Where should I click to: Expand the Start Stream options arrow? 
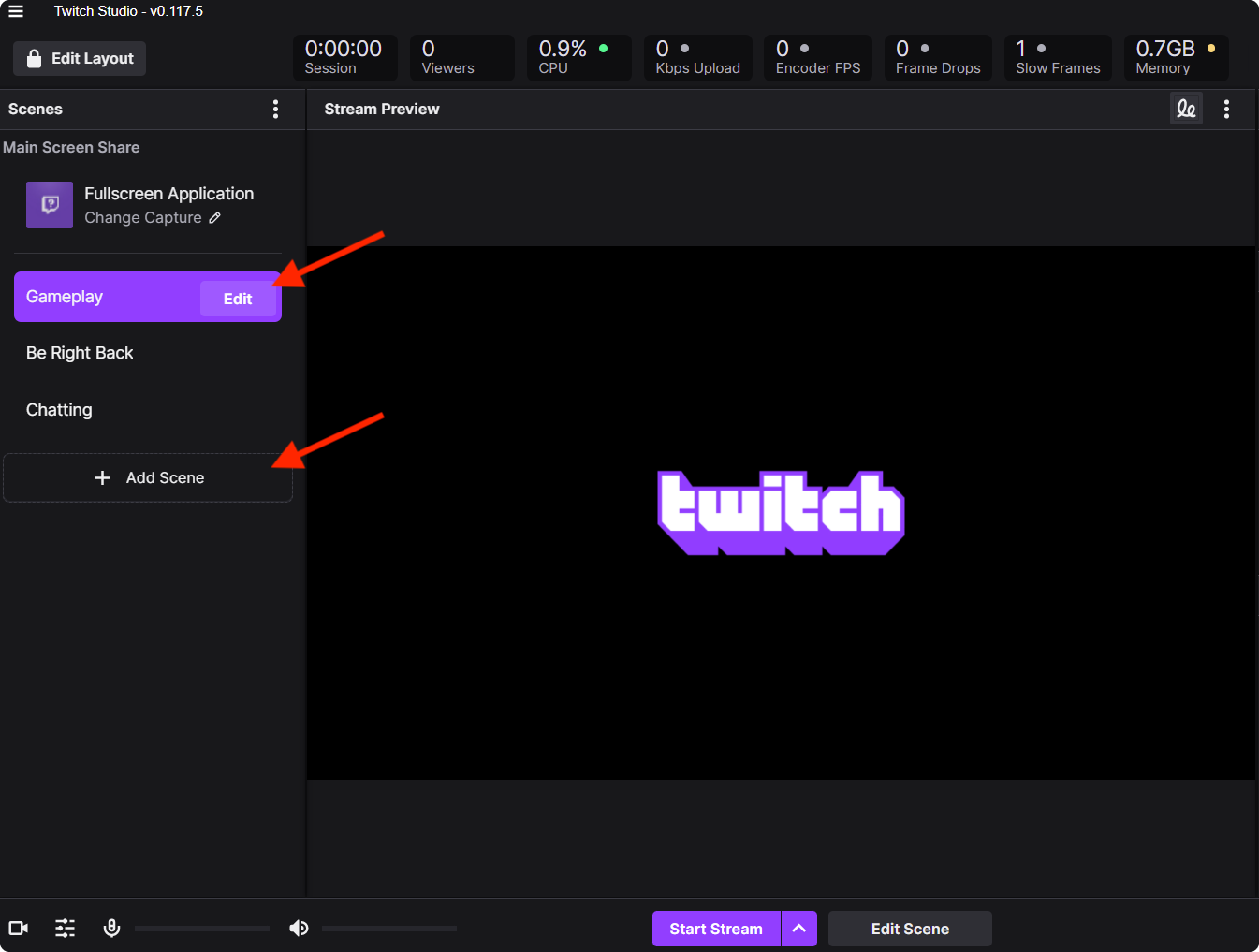pos(799,929)
